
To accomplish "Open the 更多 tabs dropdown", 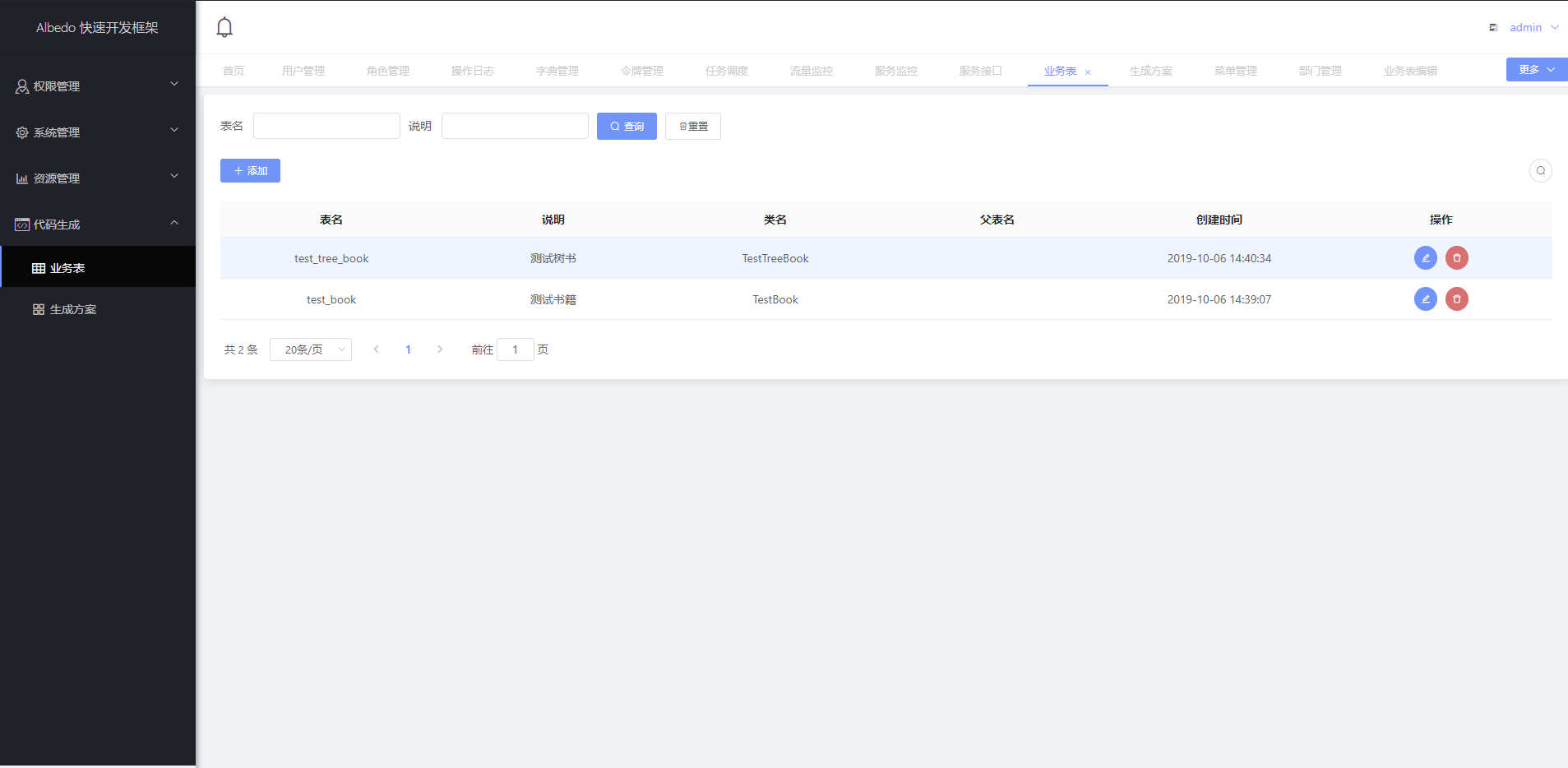I will pos(1536,70).
